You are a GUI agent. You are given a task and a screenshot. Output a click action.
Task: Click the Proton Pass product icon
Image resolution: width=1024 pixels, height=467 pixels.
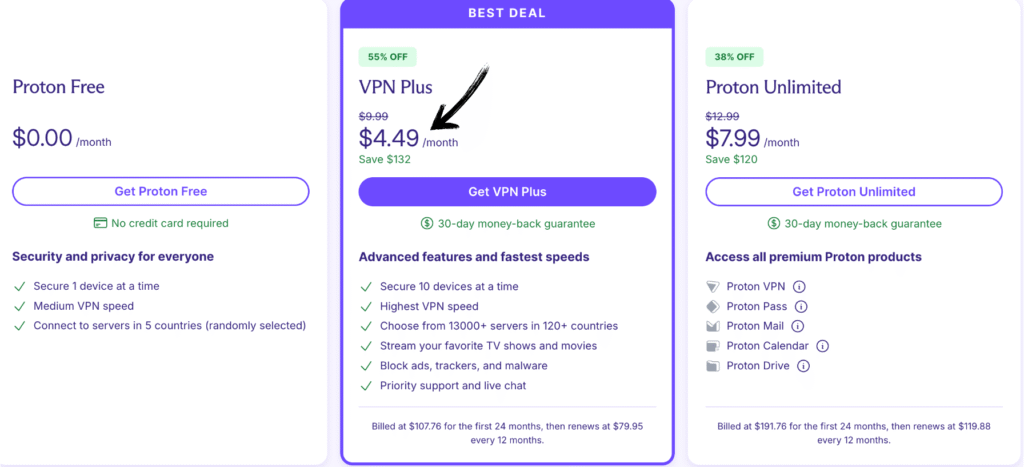713,306
